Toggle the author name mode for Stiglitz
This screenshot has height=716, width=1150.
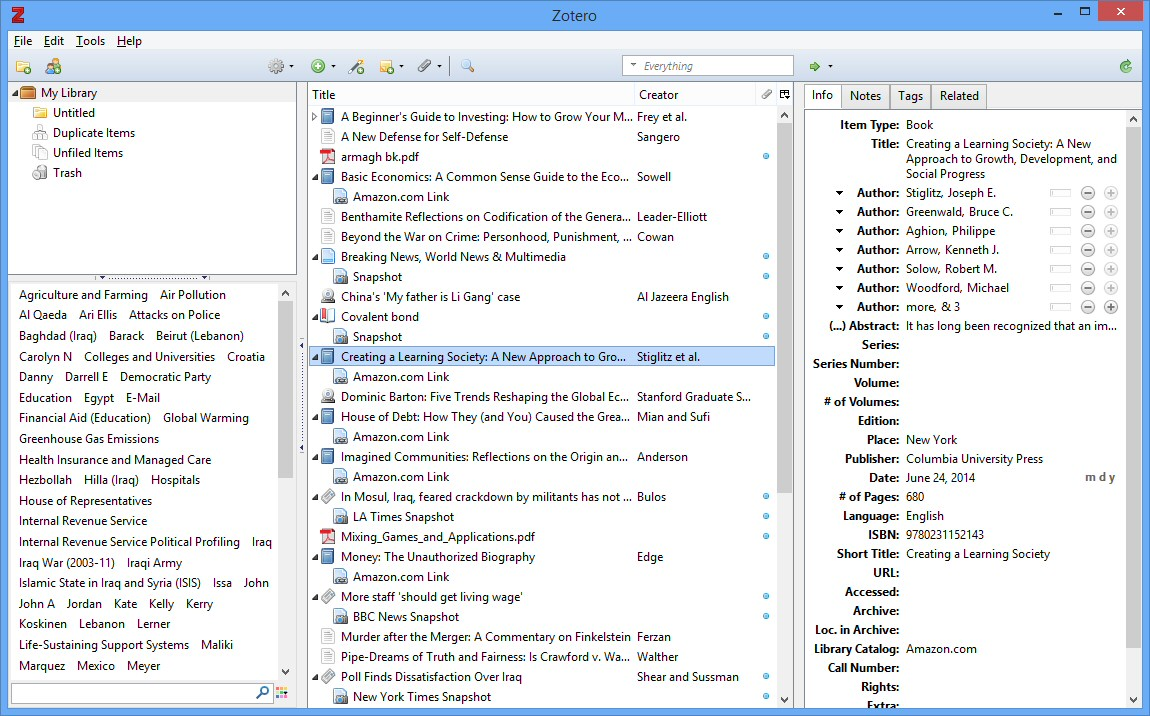coord(1061,193)
